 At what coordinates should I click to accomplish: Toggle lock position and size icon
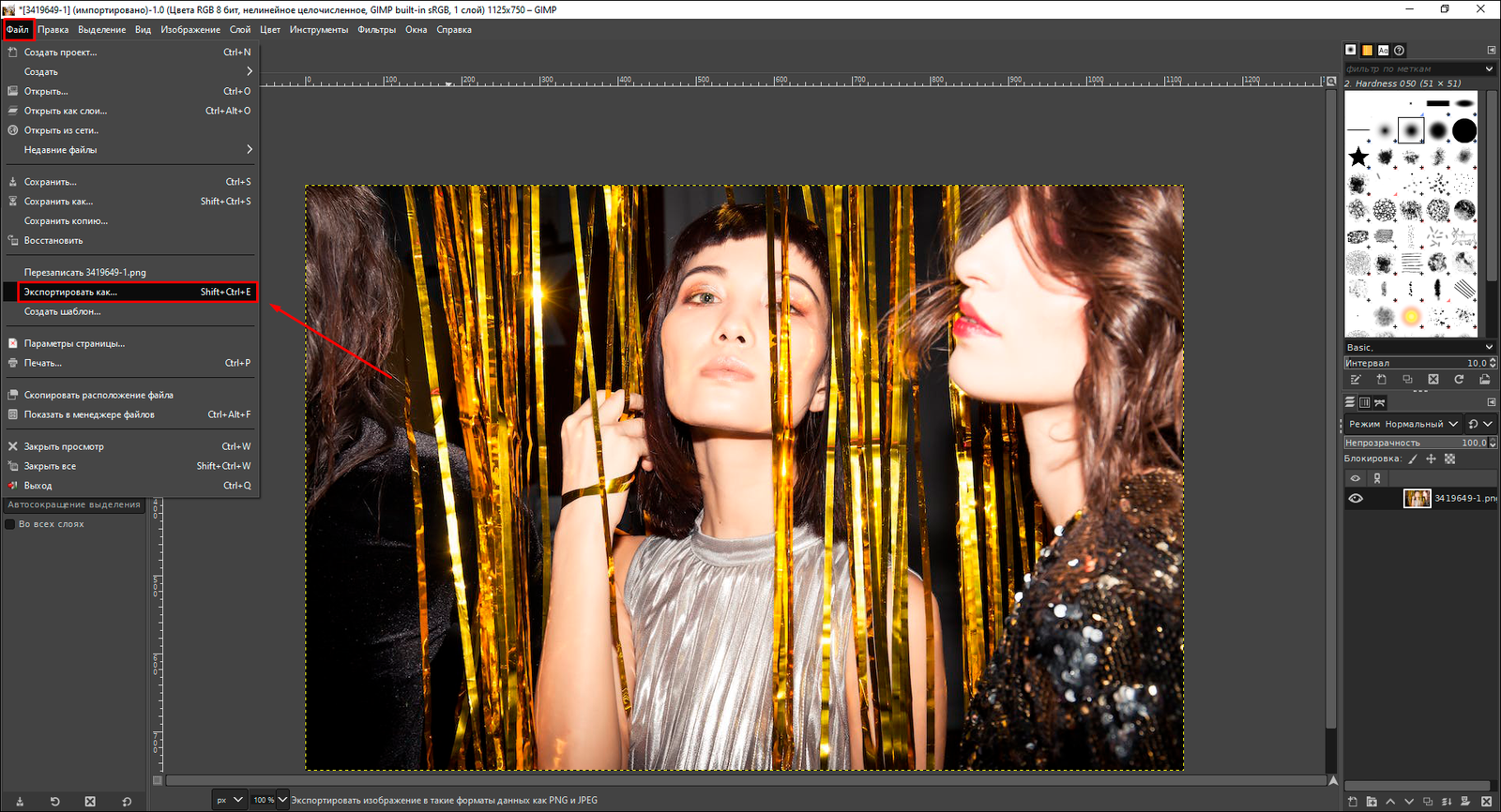(x=1431, y=459)
